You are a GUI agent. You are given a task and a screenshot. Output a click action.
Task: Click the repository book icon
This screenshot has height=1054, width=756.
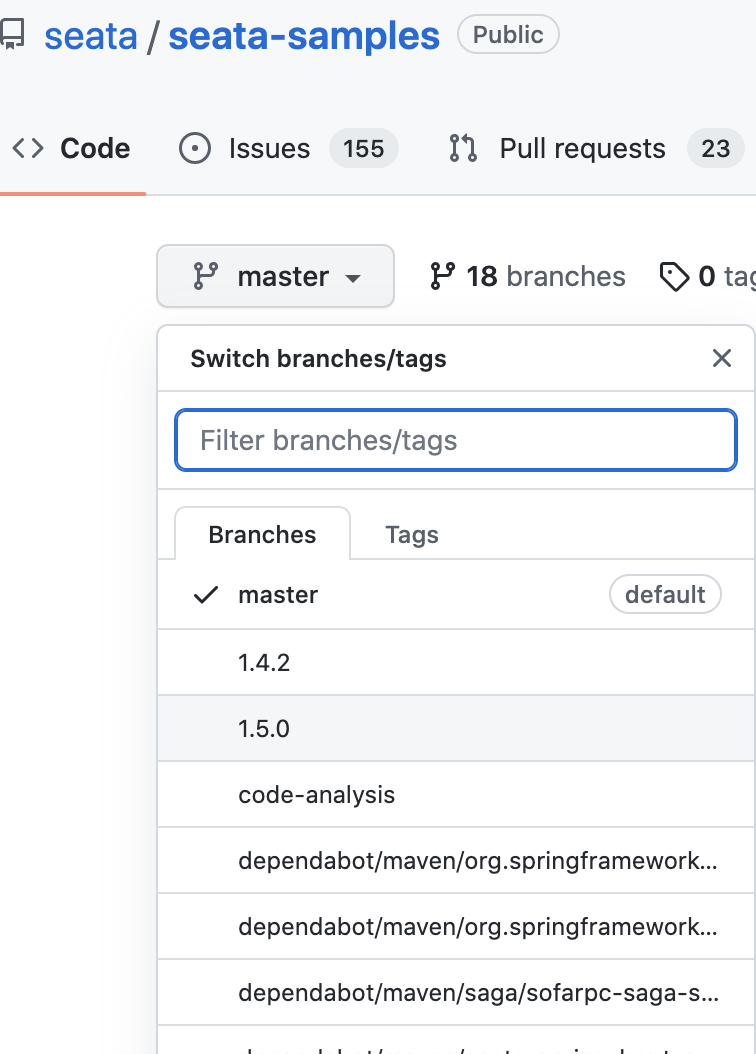(x=12, y=34)
